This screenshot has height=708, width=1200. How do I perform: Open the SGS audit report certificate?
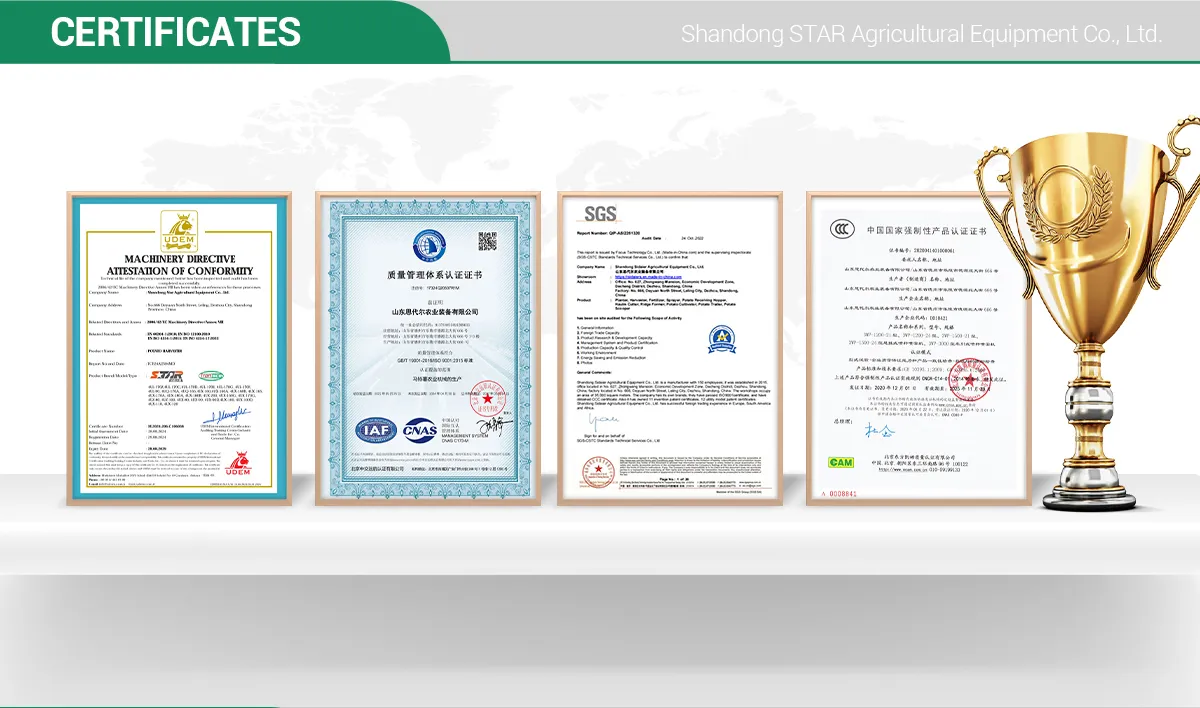[670, 350]
